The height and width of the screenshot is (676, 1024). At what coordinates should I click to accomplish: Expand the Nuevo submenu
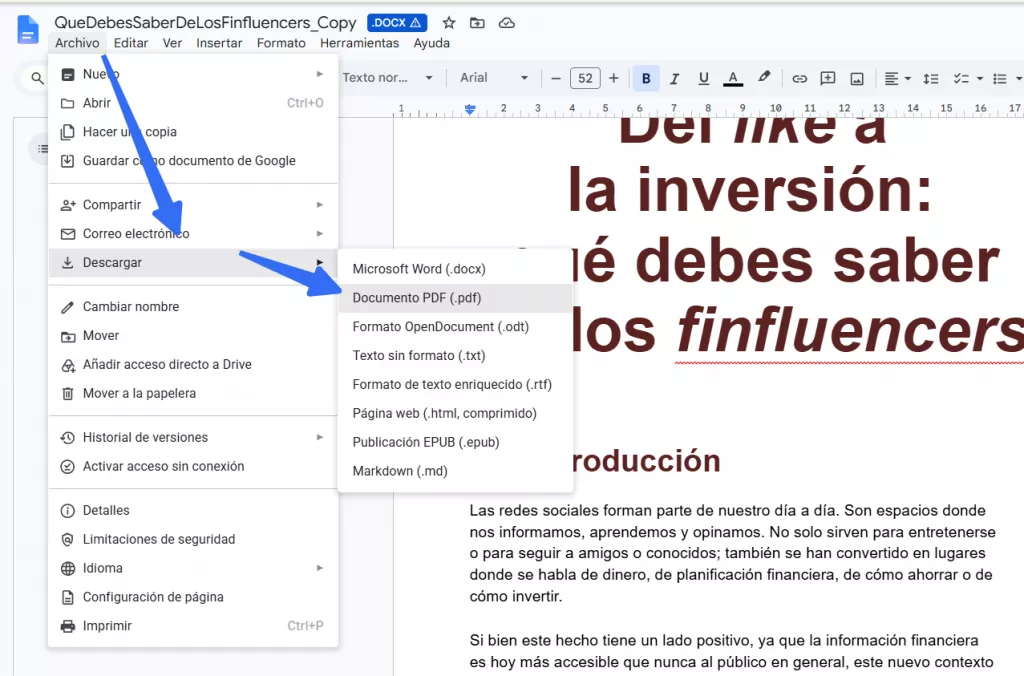coord(193,74)
